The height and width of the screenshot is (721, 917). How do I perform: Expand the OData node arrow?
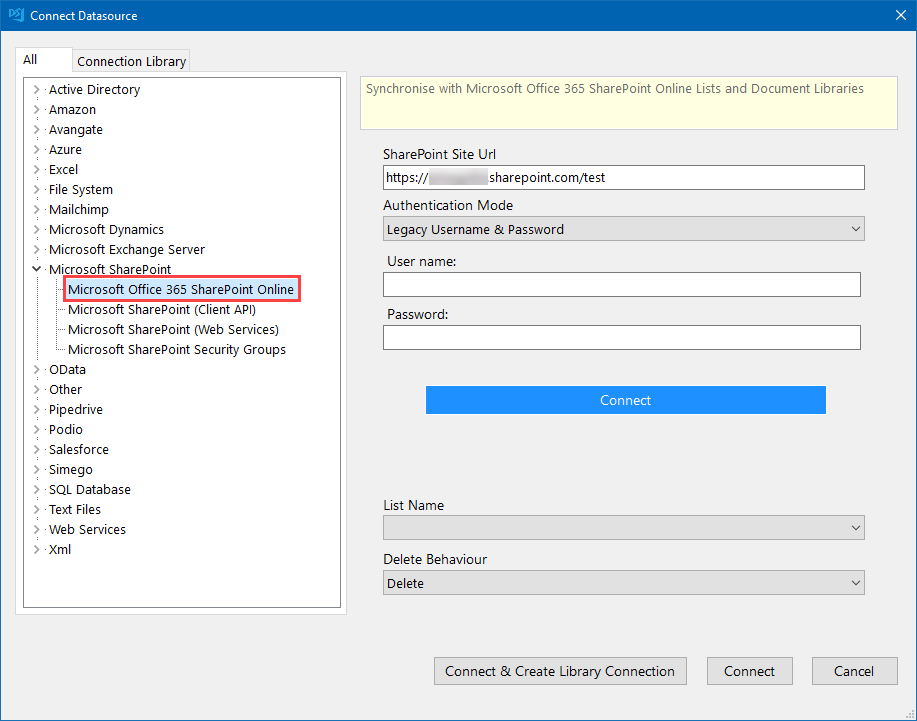(36, 370)
